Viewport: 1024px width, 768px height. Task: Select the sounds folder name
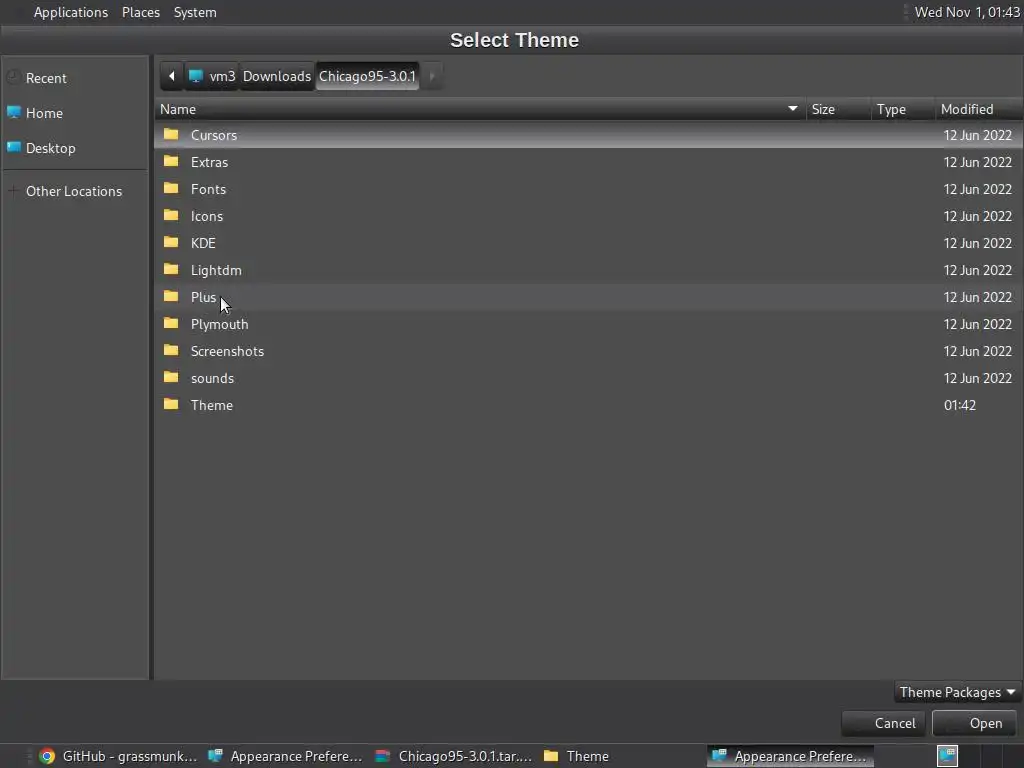212,378
